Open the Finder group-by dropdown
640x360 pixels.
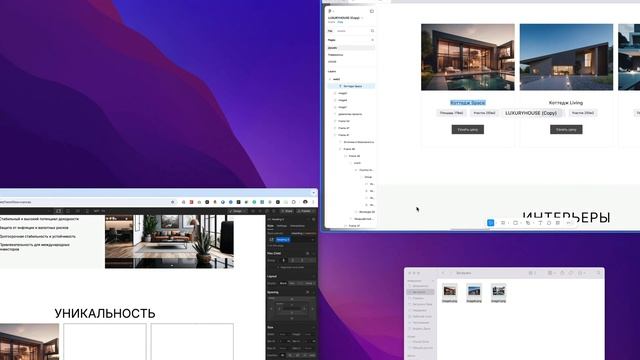click(551, 273)
